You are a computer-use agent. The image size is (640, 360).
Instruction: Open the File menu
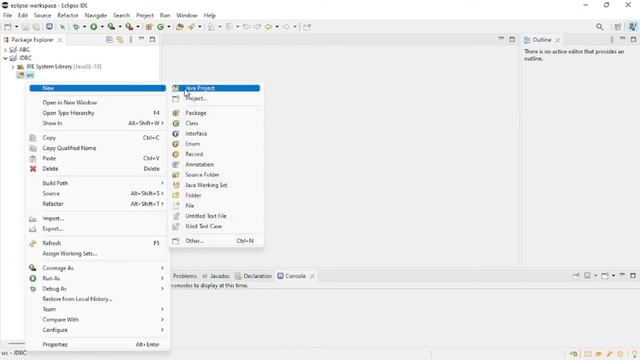pos(7,16)
